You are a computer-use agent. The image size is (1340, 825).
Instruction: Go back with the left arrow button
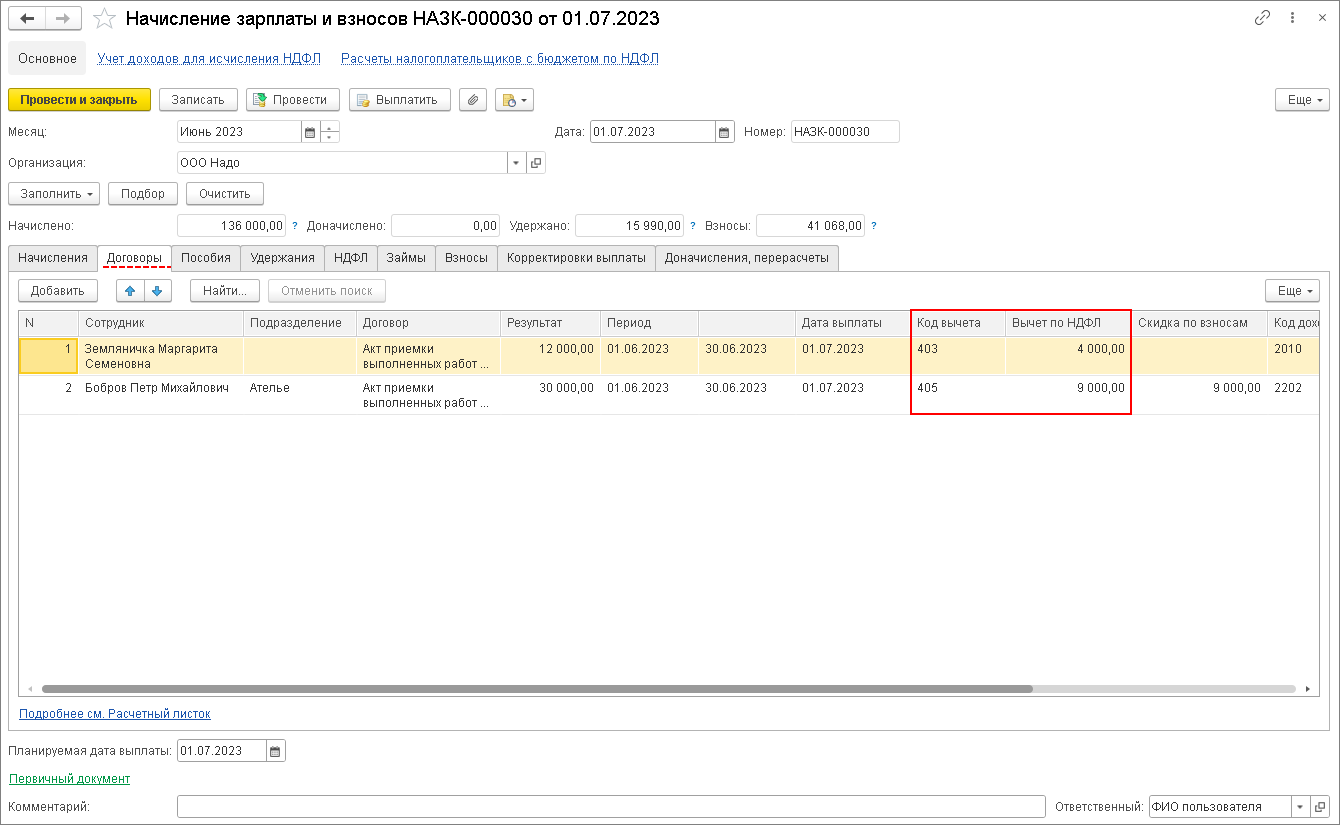pos(27,19)
